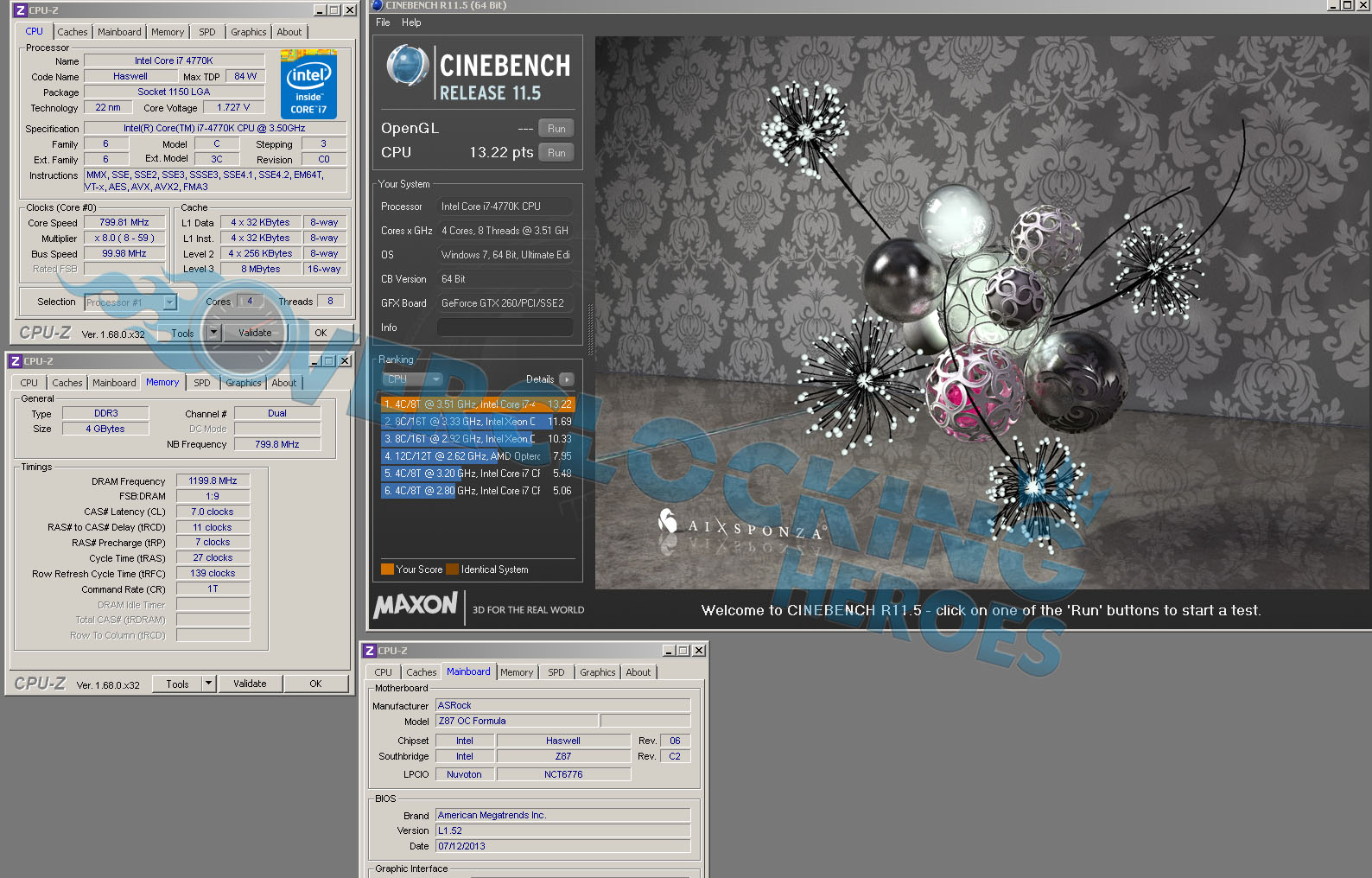The width and height of the screenshot is (1372, 878).
Task: Click OK in the top CPU-Z window
Action: 321,333
